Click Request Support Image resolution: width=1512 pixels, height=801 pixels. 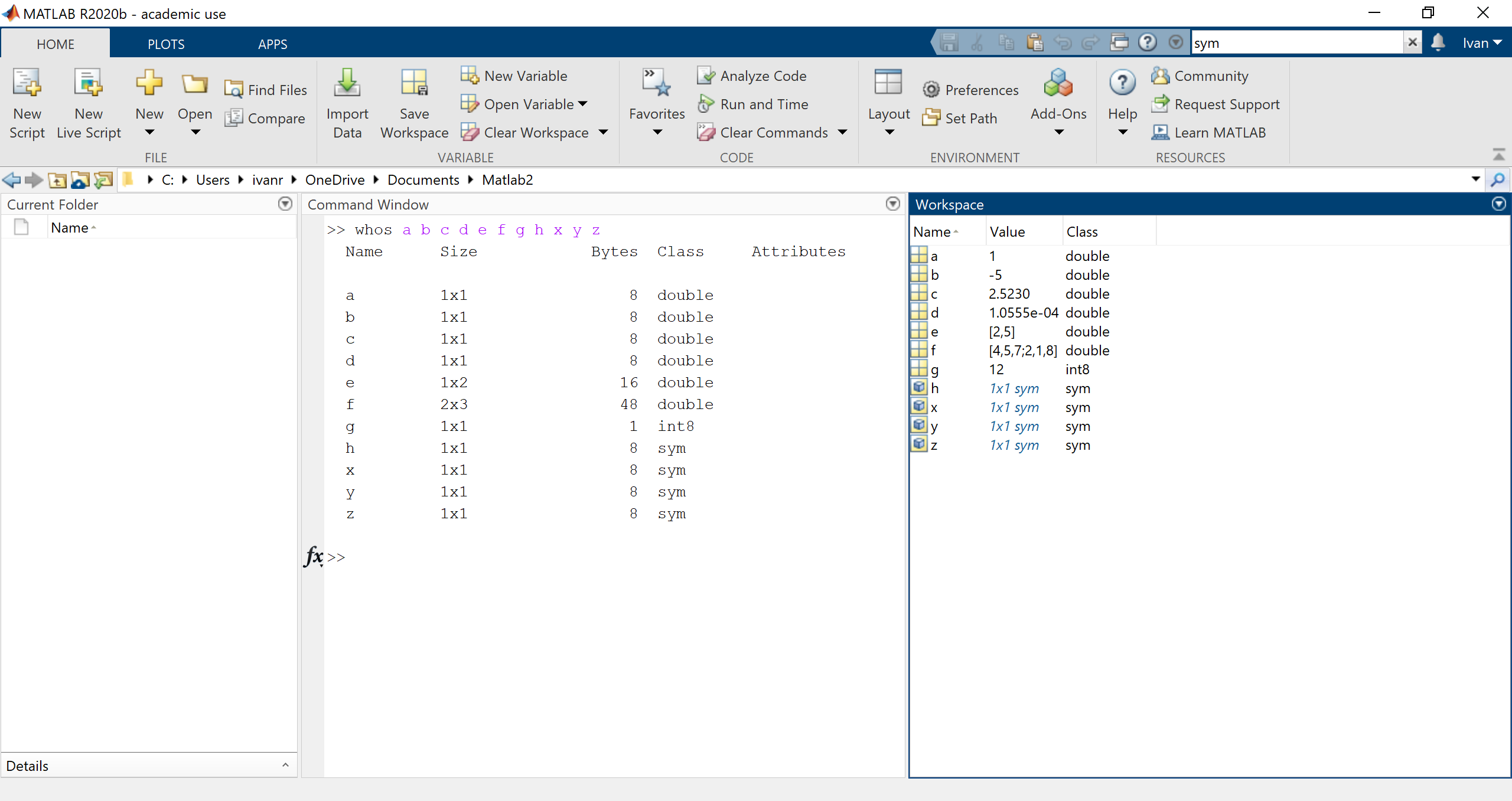[1216, 104]
